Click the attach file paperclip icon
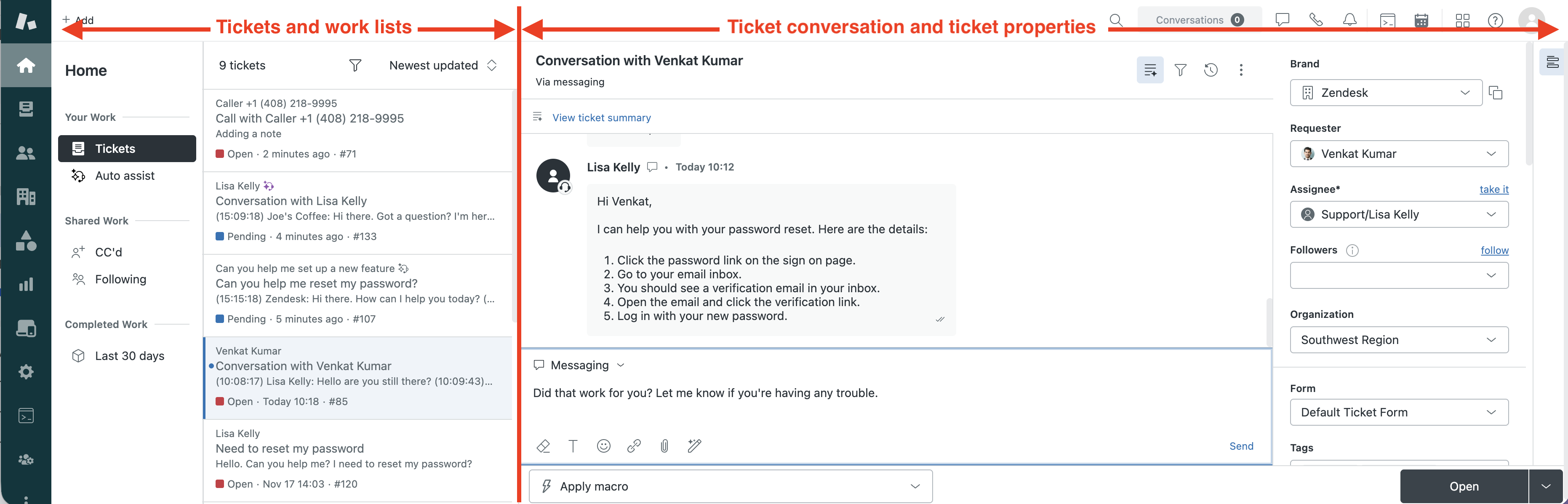The image size is (1568, 504). coord(664,446)
